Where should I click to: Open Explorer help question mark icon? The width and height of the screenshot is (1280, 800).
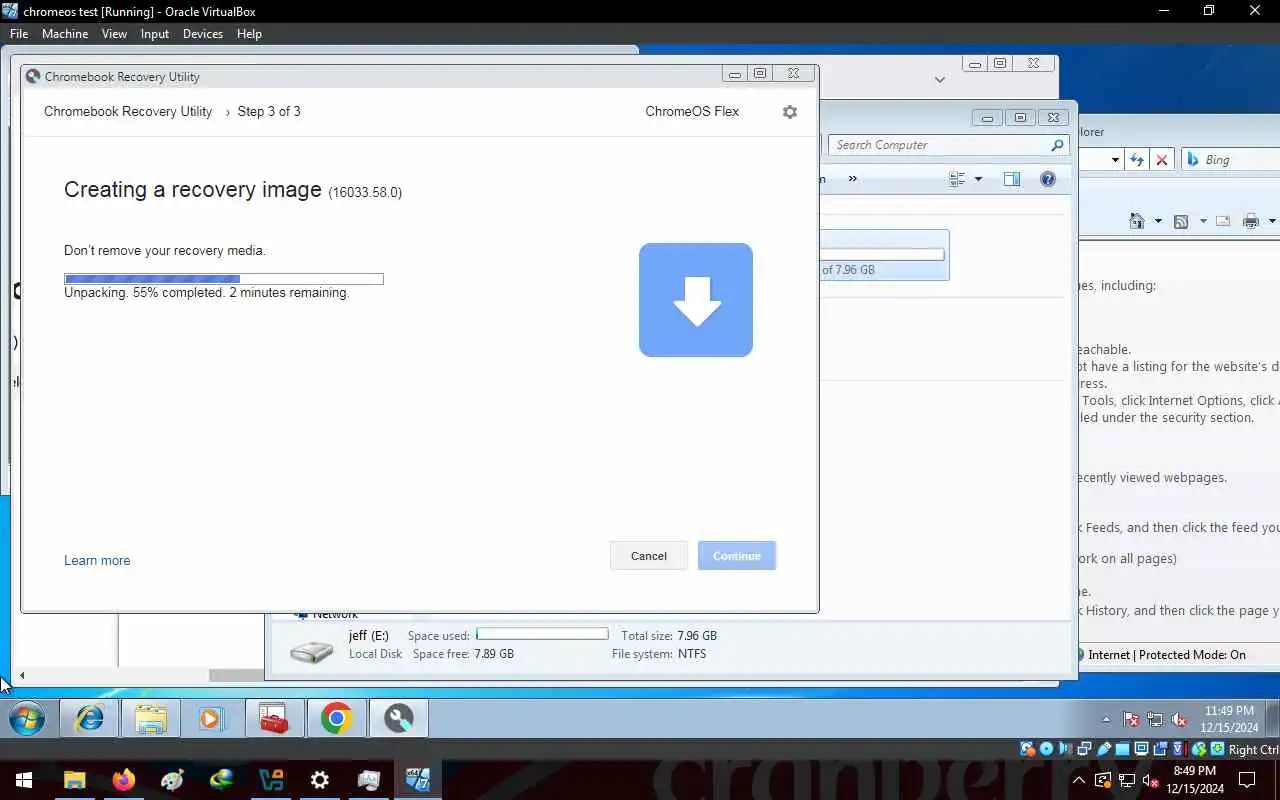click(x=1048, y=179)
